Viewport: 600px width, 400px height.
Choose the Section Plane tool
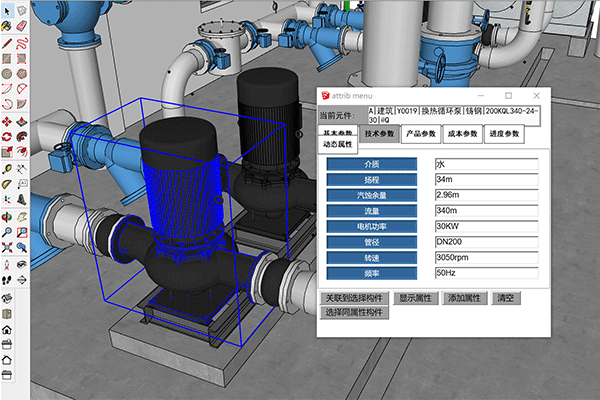[22, 280]
